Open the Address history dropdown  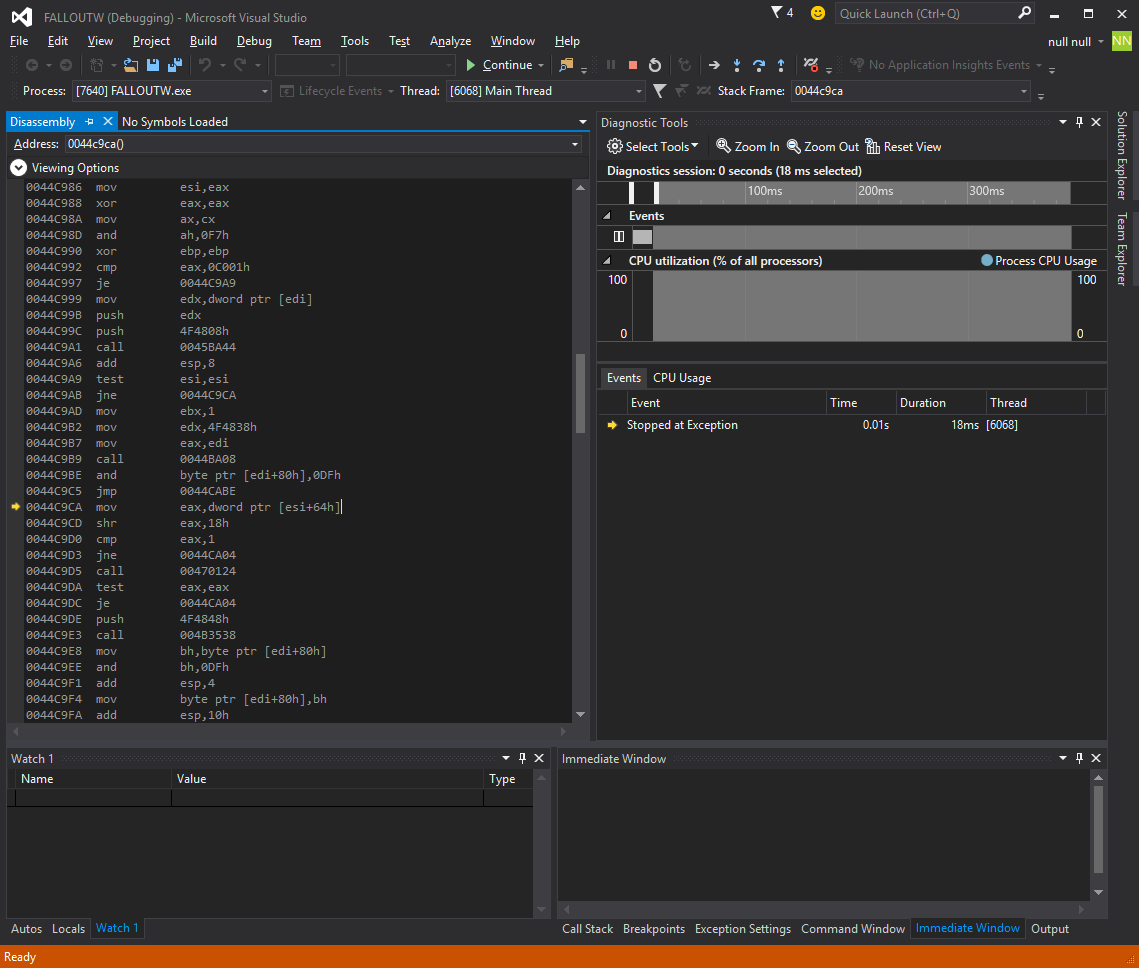tap(575, 144)
